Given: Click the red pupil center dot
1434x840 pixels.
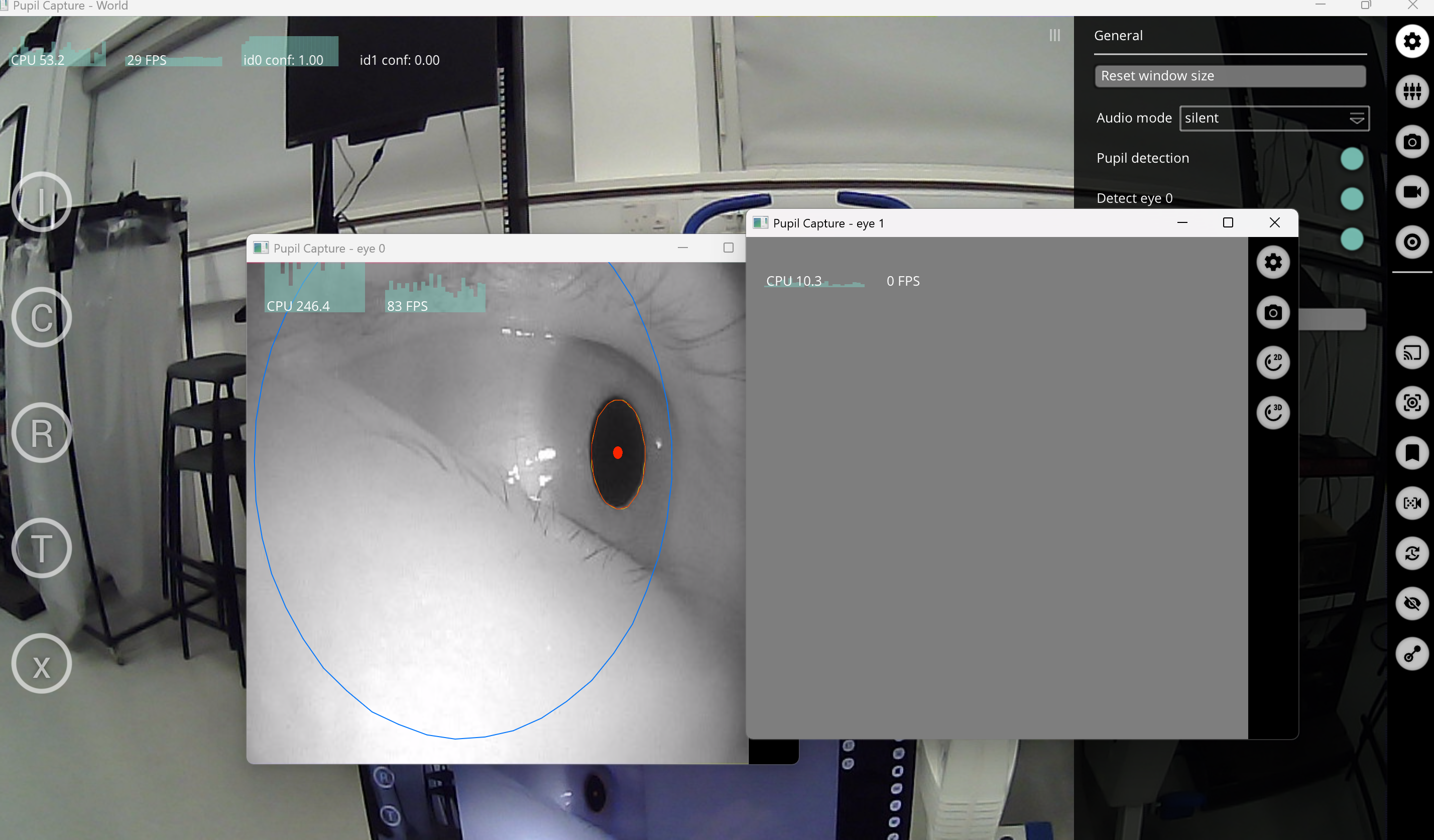Looking at the screenshot, I should [x=618, y=453].
